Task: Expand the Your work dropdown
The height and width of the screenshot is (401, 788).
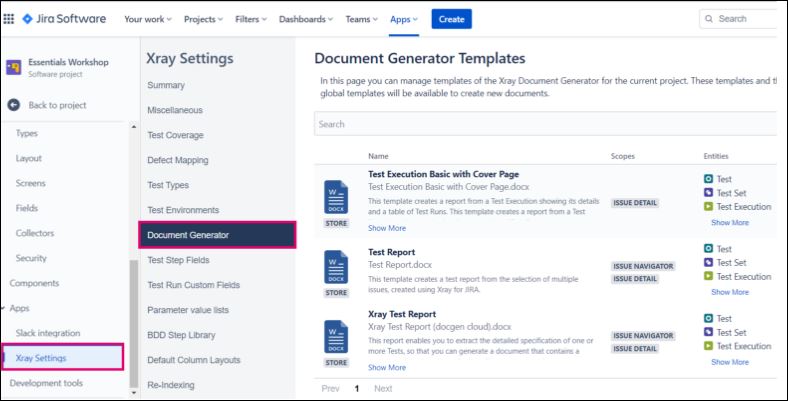Action: pyautogui.click(x=147, y=19)
